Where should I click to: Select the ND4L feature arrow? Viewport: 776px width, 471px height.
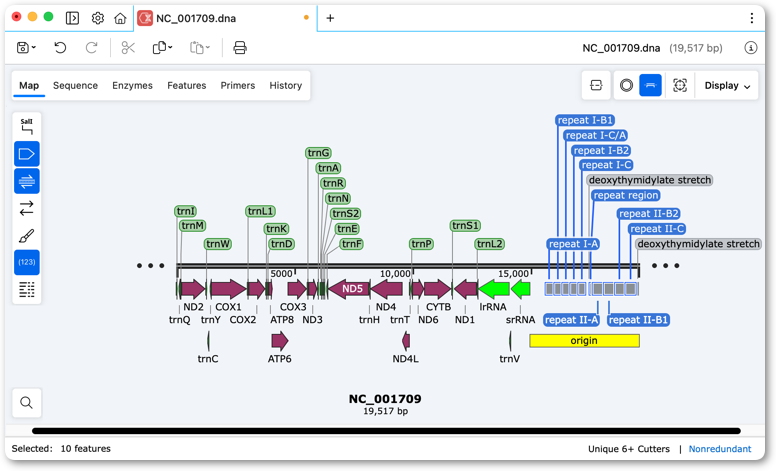(x=406, y=340)
